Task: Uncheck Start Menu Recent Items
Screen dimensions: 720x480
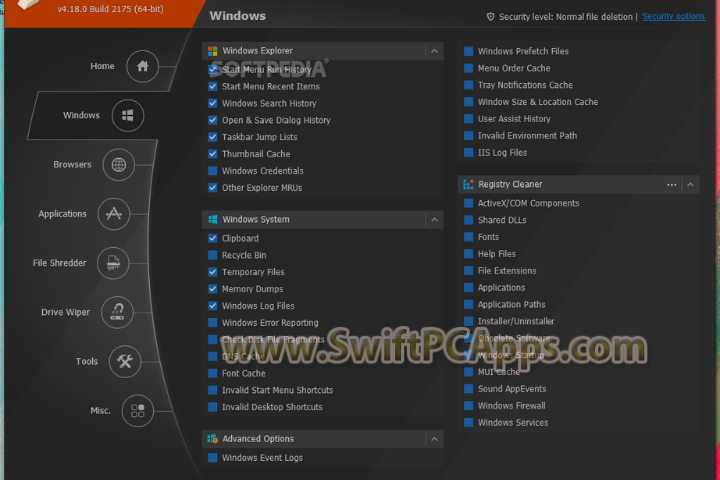Action: (x=213, y=86)
